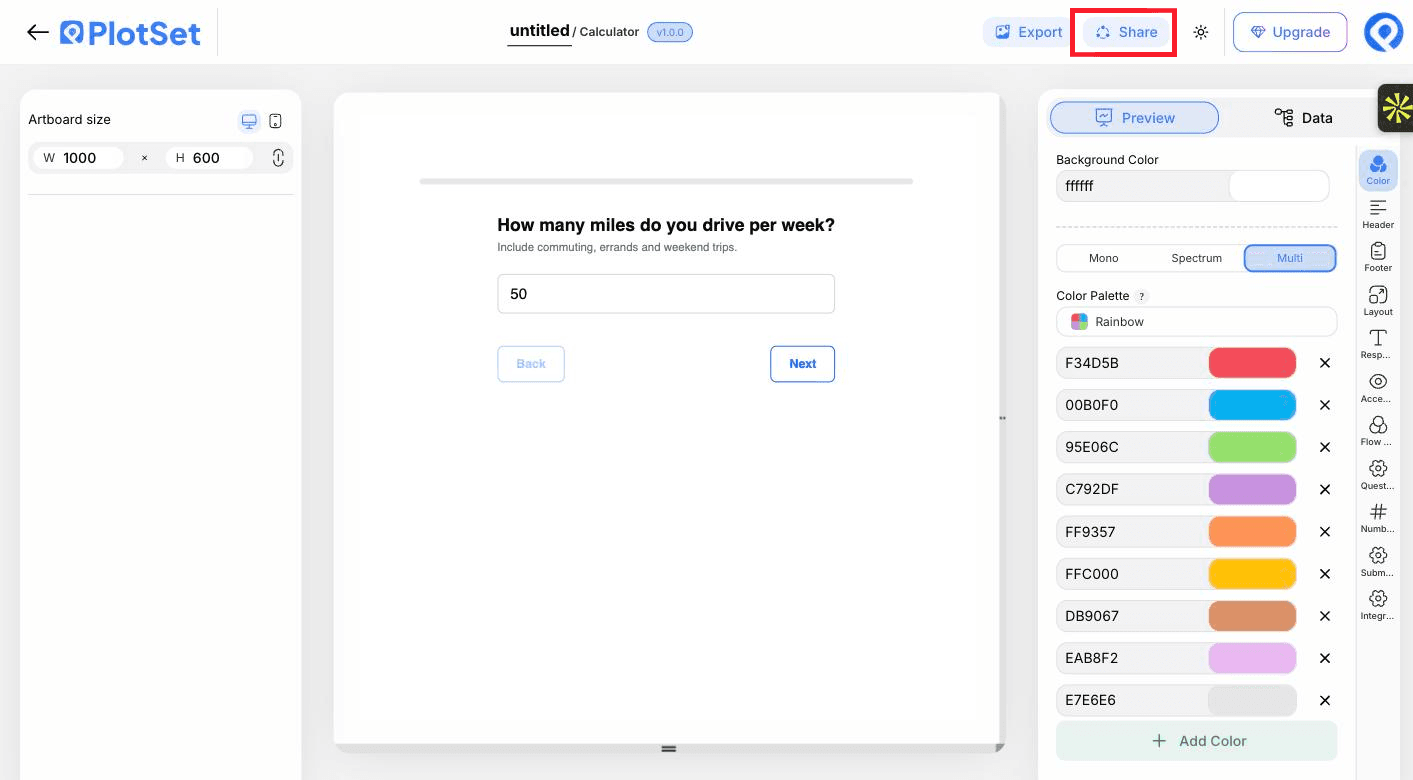Click the untitled project name
This screenshot has height=780, width=1413.
pos(539,31)
